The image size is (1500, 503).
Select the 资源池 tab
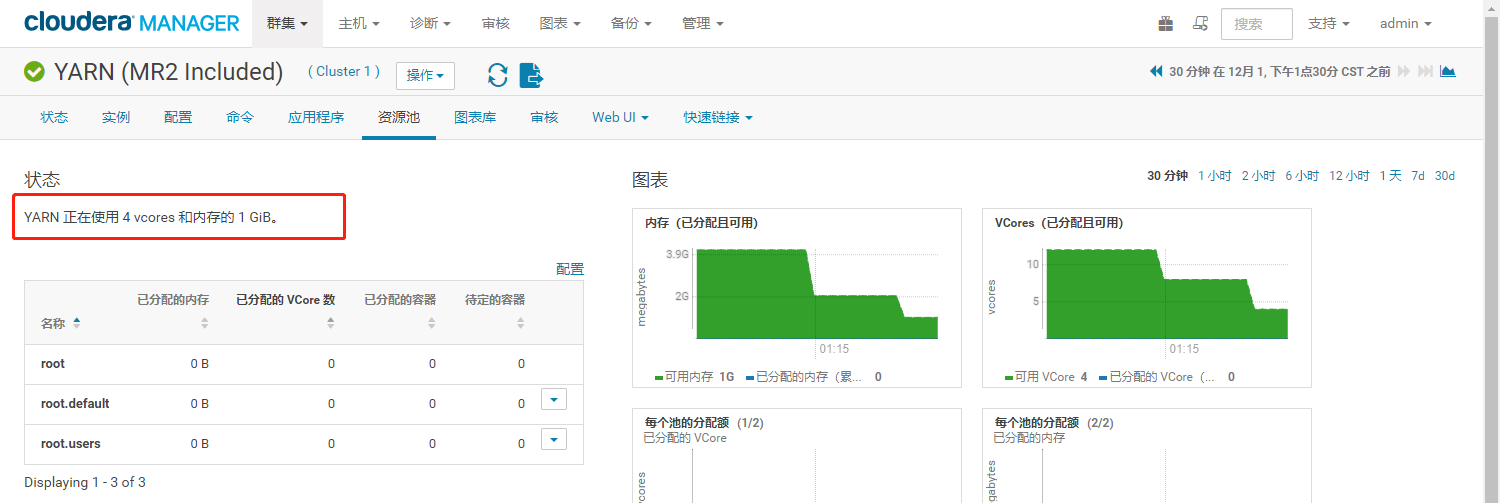point(399,117)
